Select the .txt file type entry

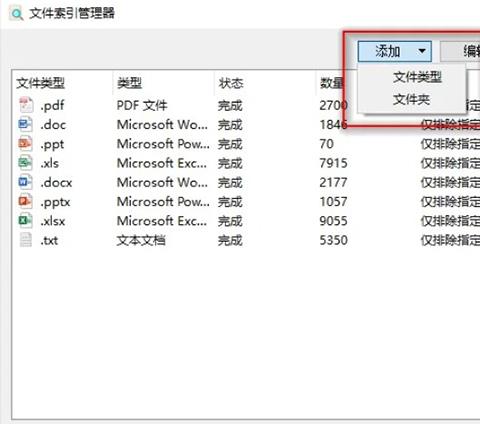[x=49, y=240]
